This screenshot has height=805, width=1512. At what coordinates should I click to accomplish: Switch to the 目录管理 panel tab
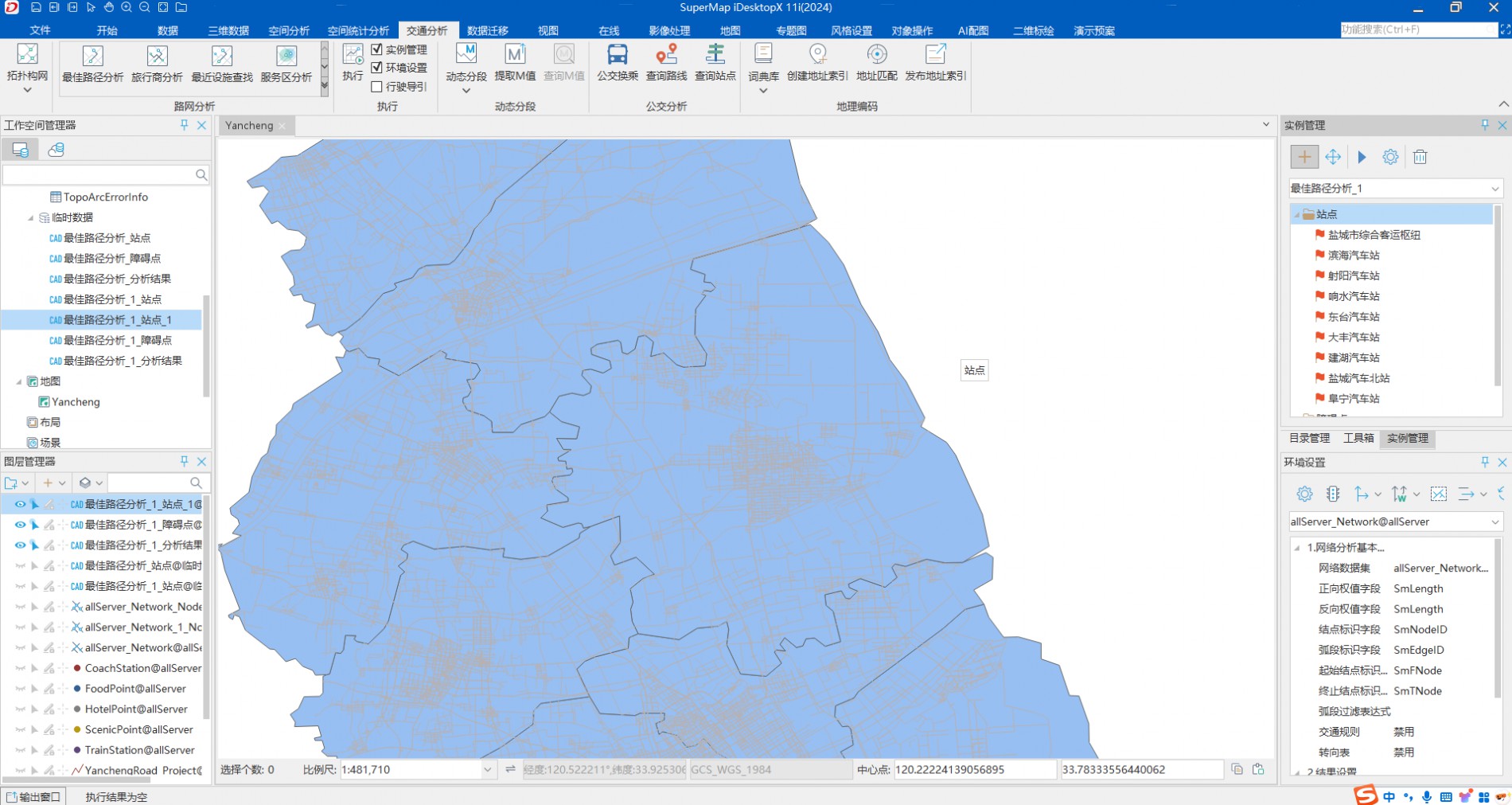[x=1309, y=438]
